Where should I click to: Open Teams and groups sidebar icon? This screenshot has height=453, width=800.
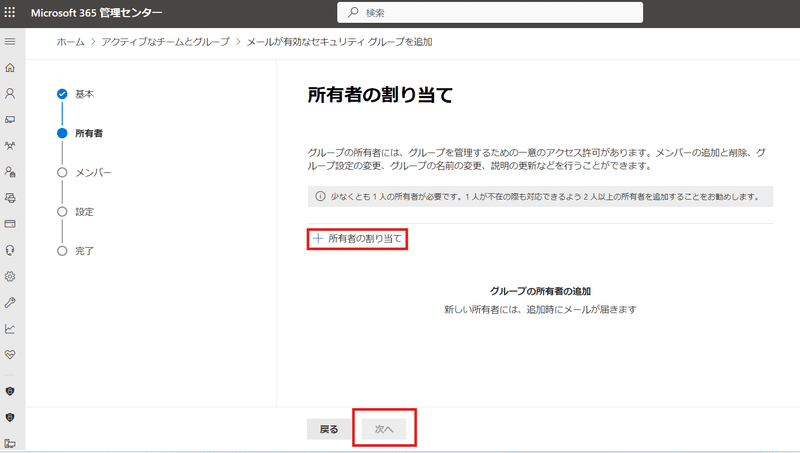(x=10, y=145)
